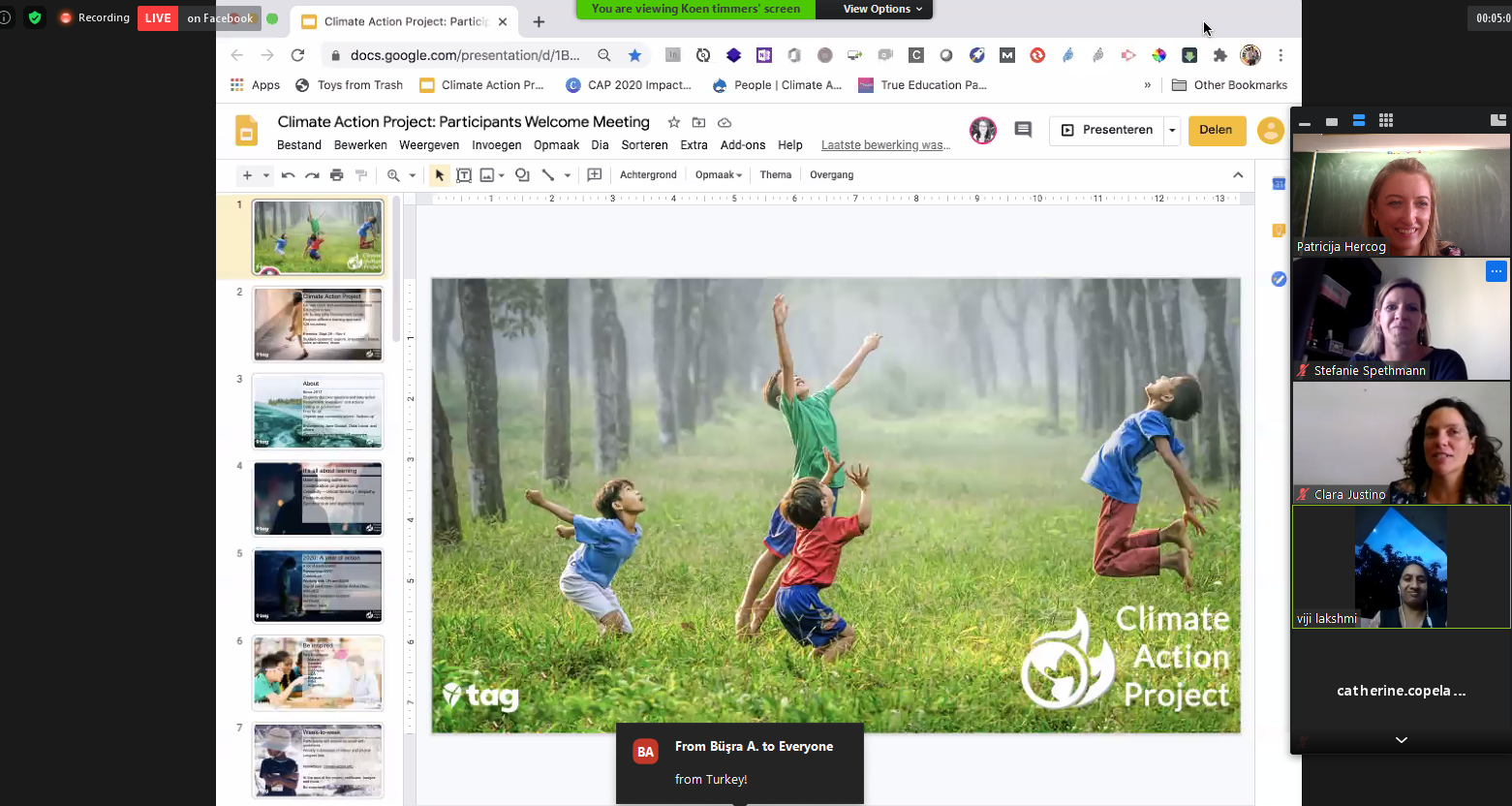Click the paint format roller icon
This screenshot has width=1512, height=806.
pyautogui.click(x=361, y=175)
